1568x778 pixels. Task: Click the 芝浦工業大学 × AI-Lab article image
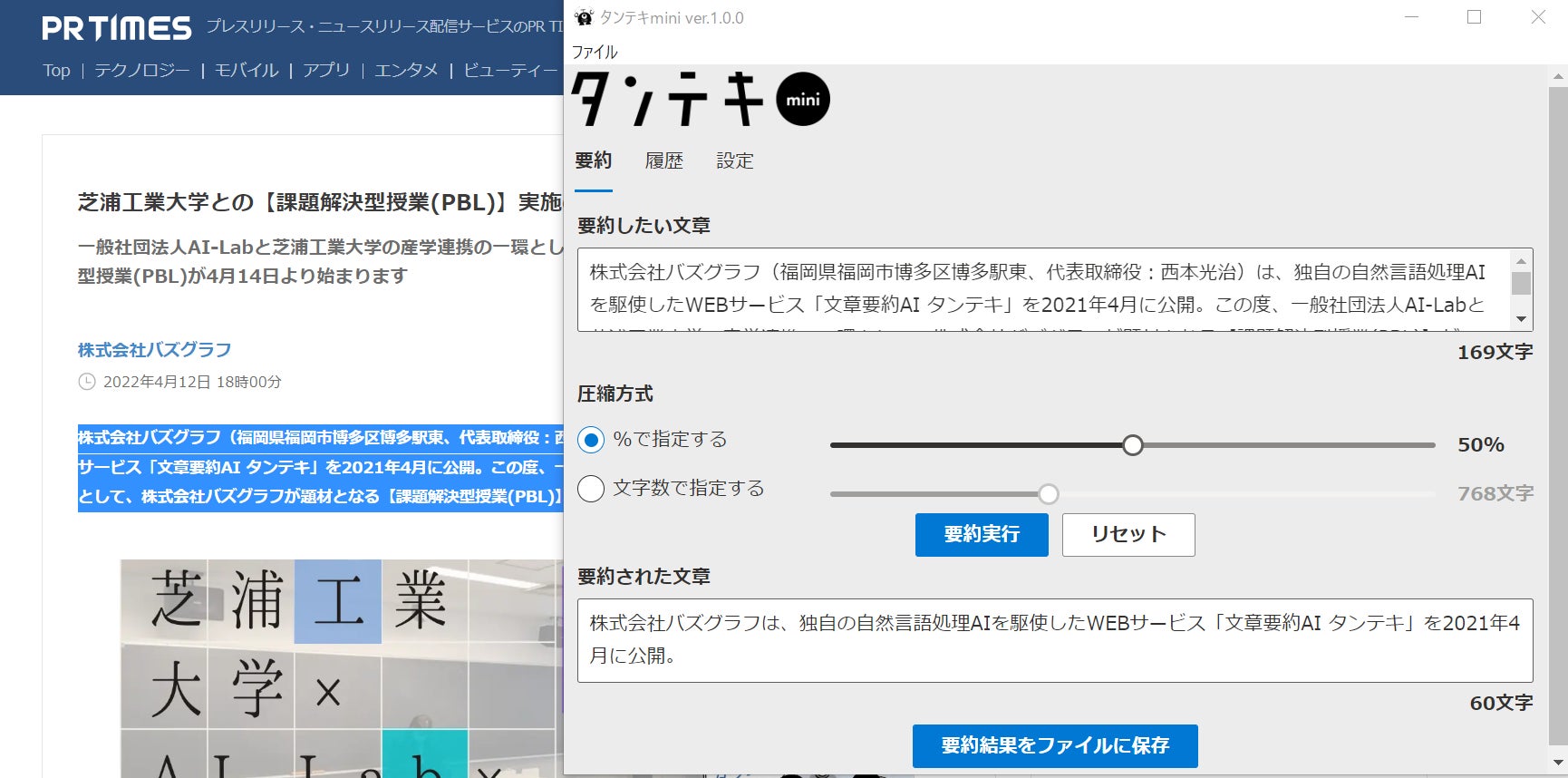click(342, 668)
